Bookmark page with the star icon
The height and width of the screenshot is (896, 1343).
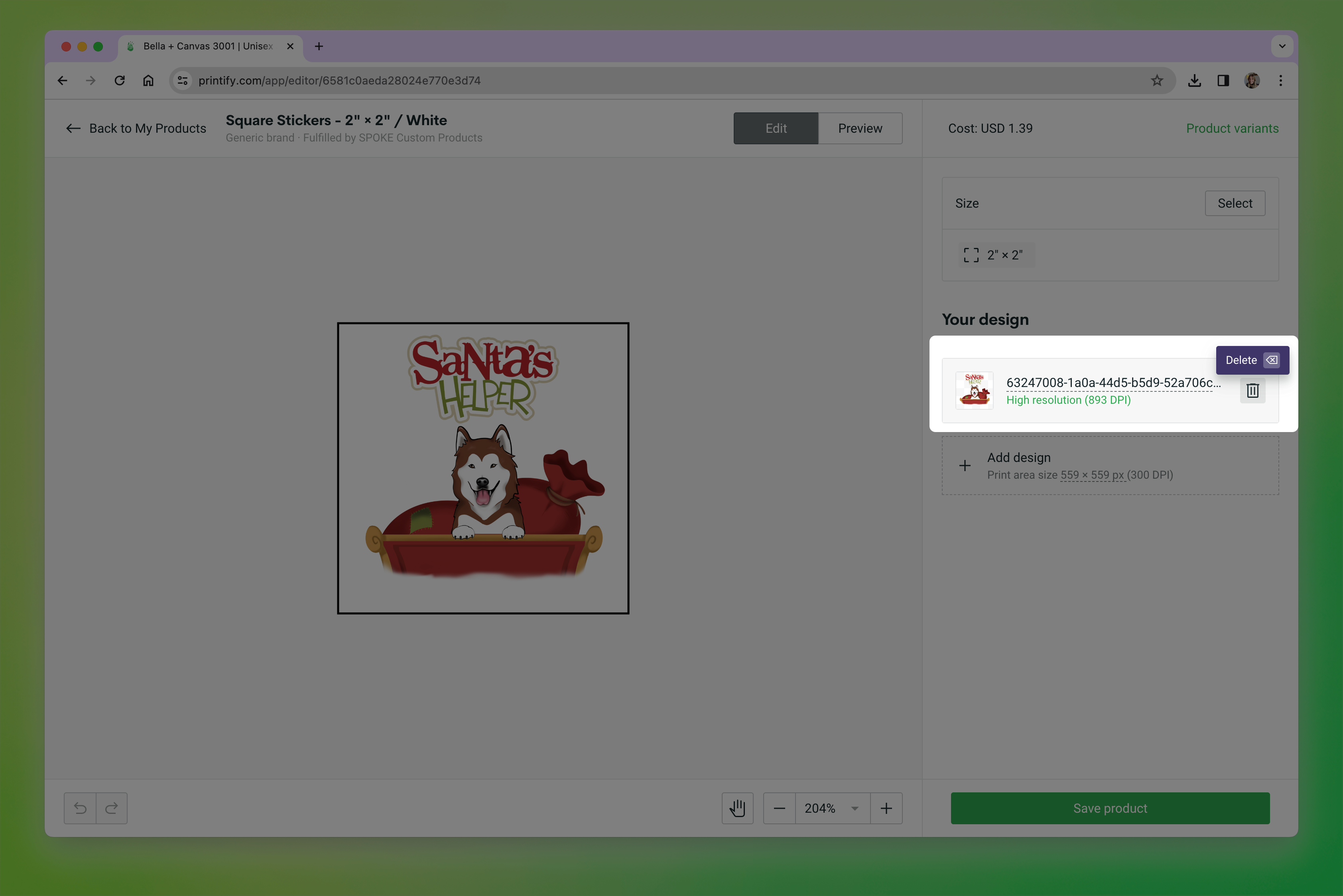(x=1157, y=81)
